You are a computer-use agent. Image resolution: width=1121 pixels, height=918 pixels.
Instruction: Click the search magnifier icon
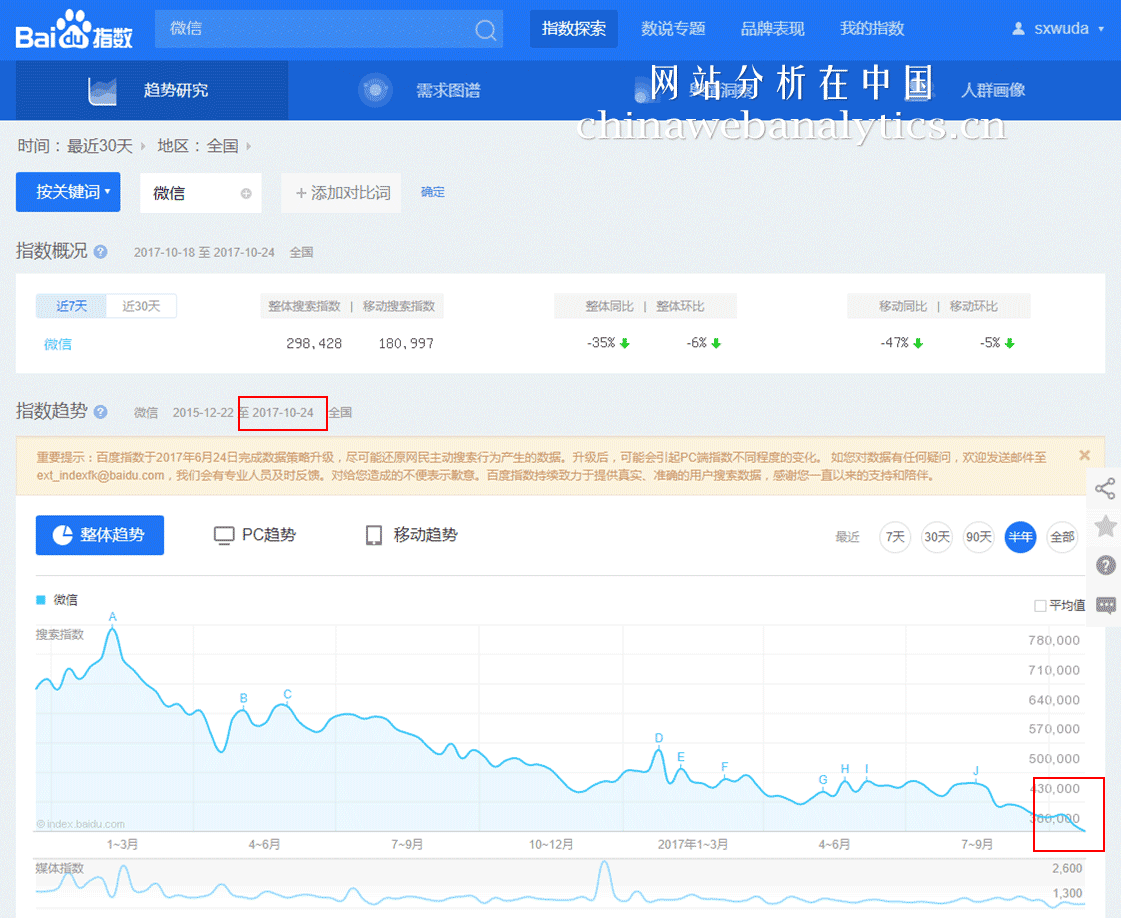click(x=485, y=30)
